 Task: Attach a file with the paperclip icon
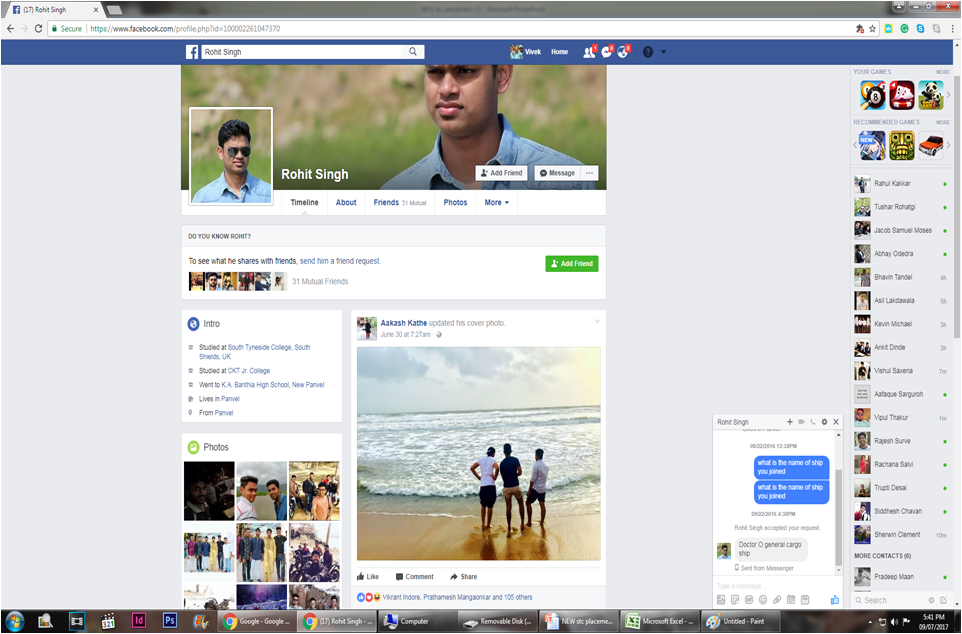(777, 600)
